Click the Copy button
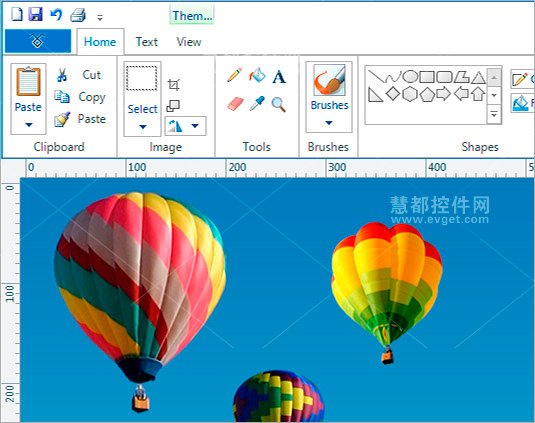The height and width of the screenshot is (423, 535). [x=81, y=97]
